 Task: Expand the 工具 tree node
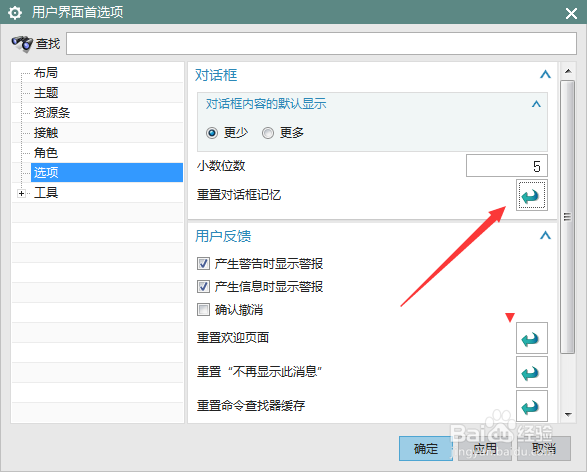click(21, 194)
